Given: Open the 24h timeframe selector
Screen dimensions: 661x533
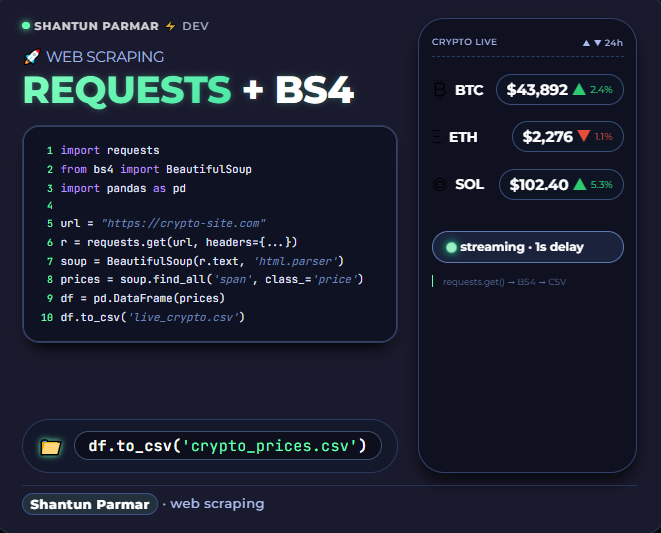Looking at the screenshot, I should pos(603,43).
